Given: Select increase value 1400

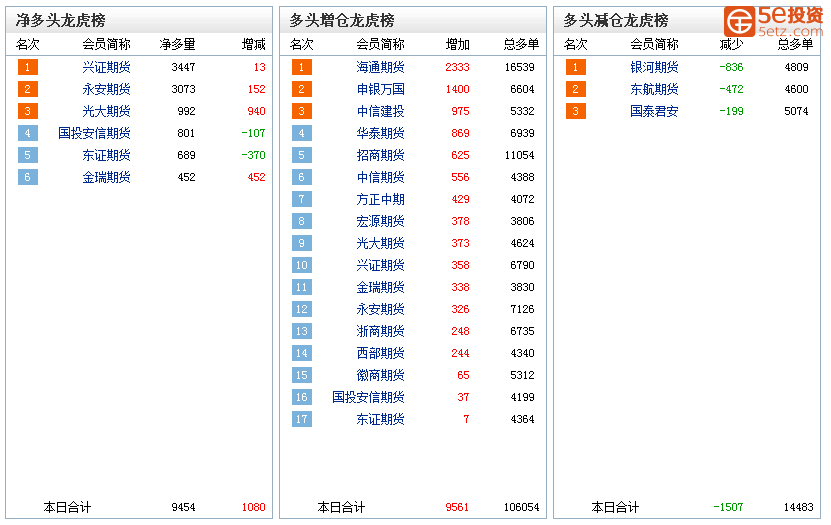Looking at the screenshot, I should [x=457, y=89].
